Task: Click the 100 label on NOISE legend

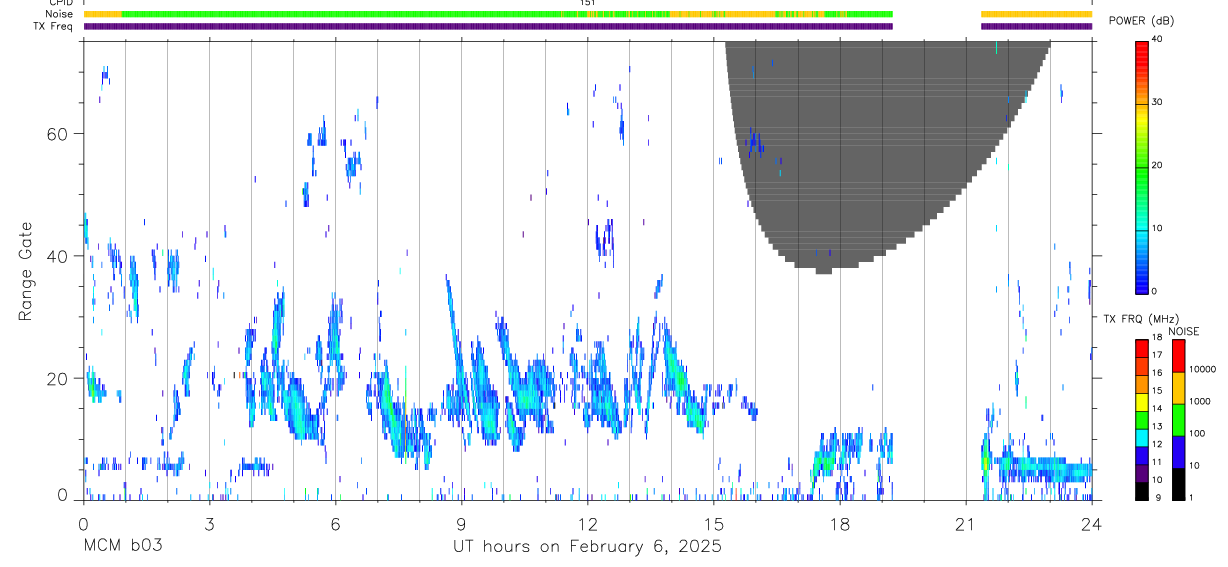Action: pos(1198,434)
